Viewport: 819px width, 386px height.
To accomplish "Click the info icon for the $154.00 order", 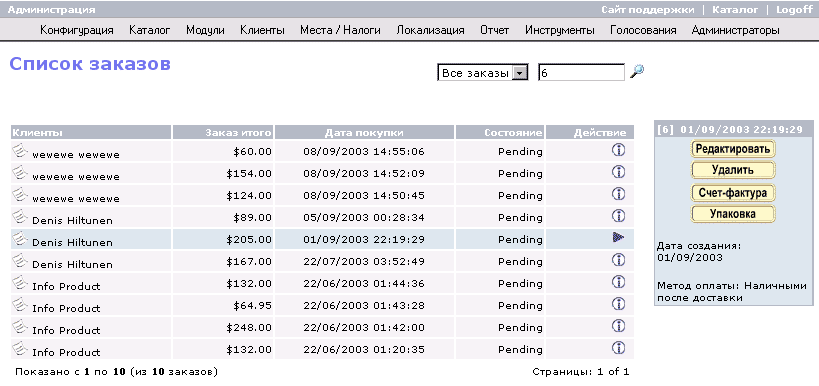I will [x=618, y=172].
